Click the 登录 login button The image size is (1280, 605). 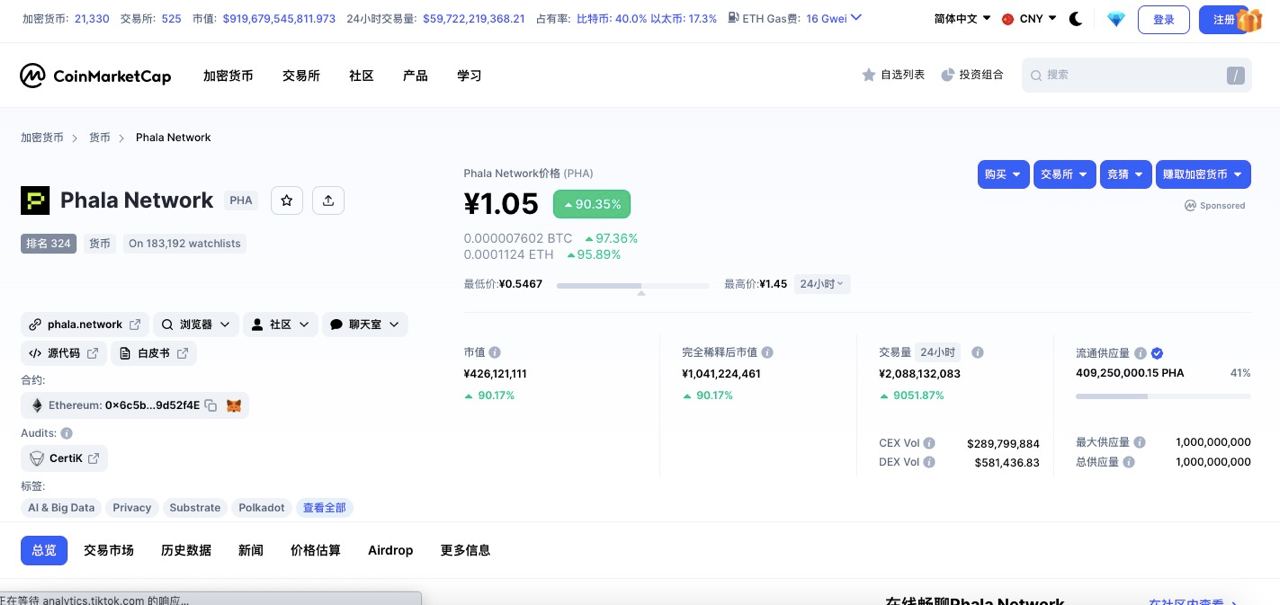[1164, 19]
